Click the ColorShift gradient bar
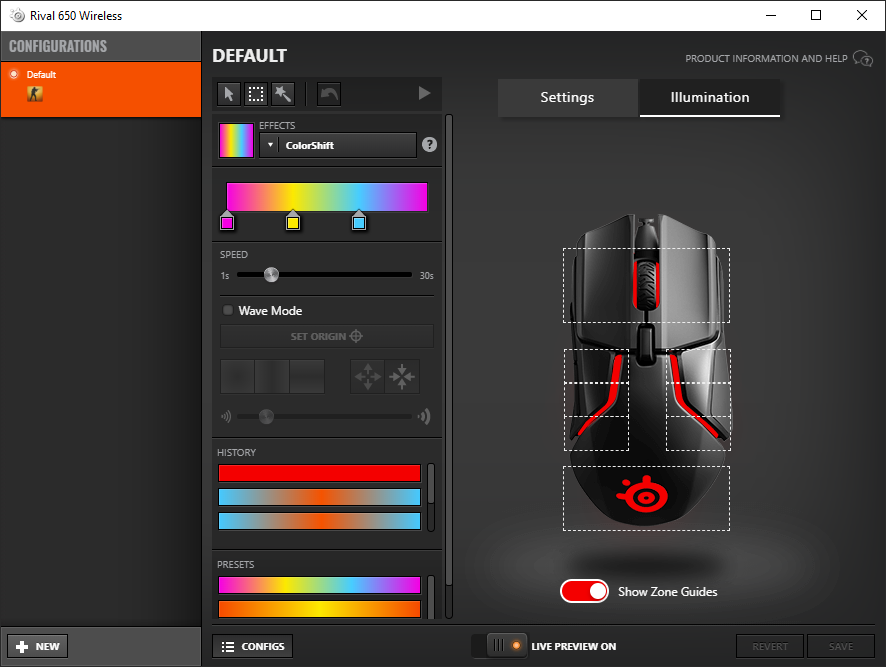Viewport: 886px width, 667px height. (327, 197)
